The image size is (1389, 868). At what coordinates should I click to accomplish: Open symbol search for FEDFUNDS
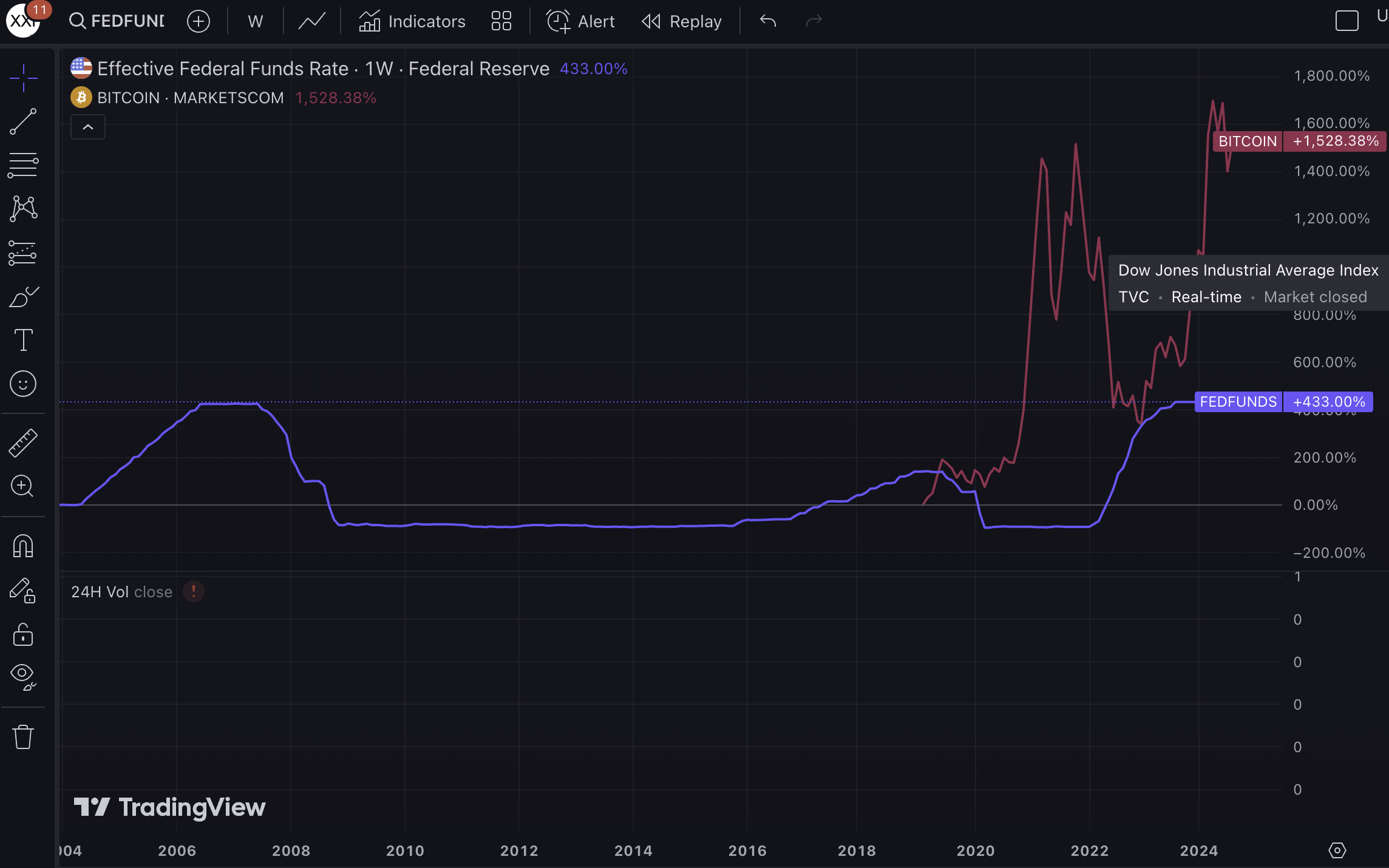point(117,21)
